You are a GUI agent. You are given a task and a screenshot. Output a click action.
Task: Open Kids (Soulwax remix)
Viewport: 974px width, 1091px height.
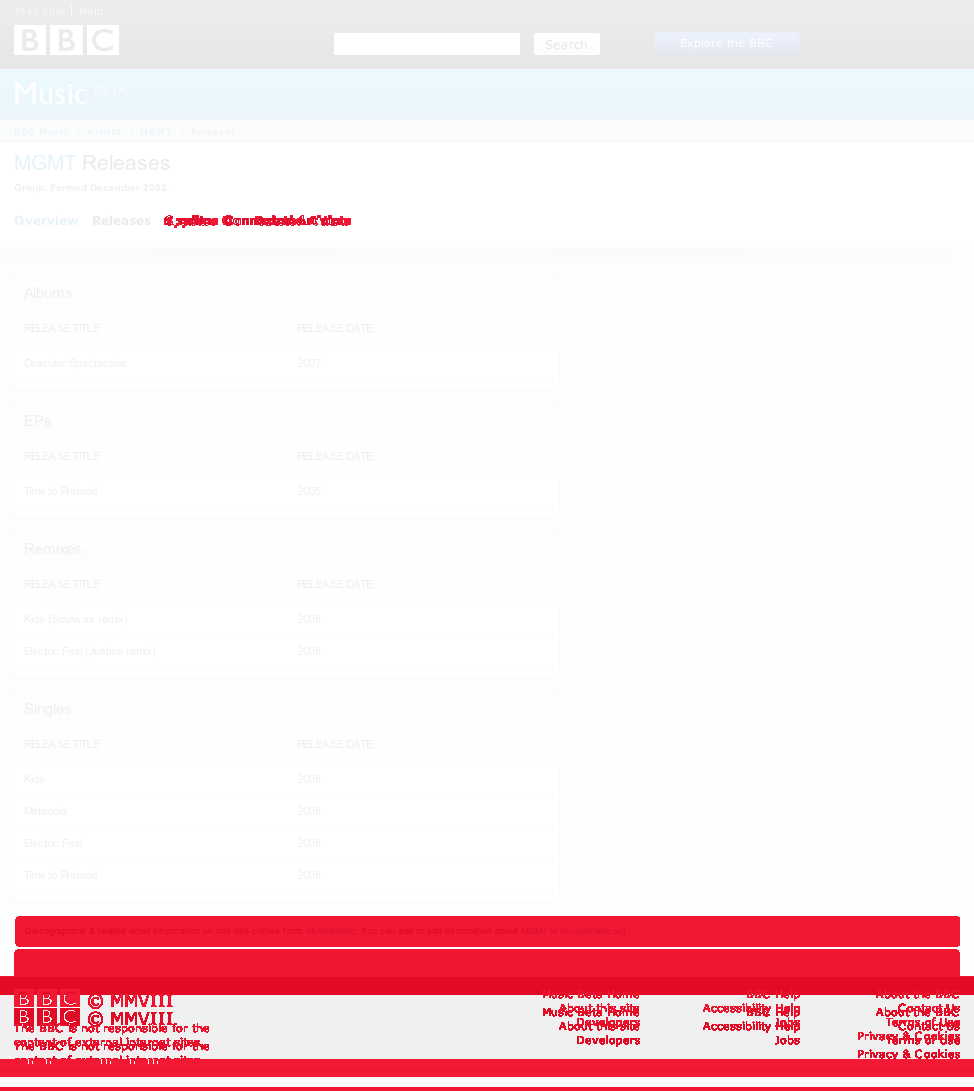76,619
